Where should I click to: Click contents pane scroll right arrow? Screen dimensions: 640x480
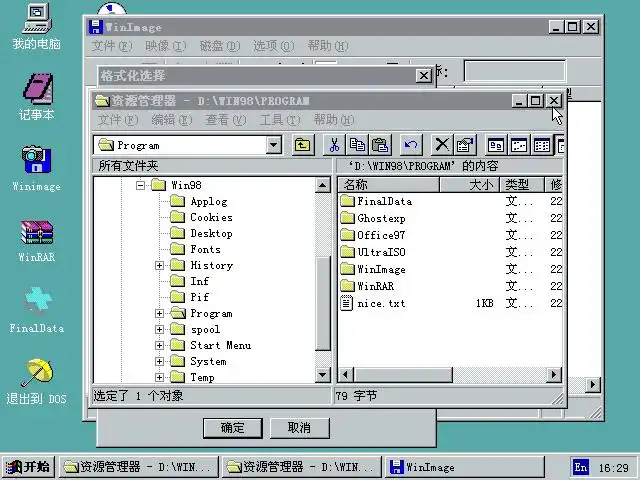[554, 374]
